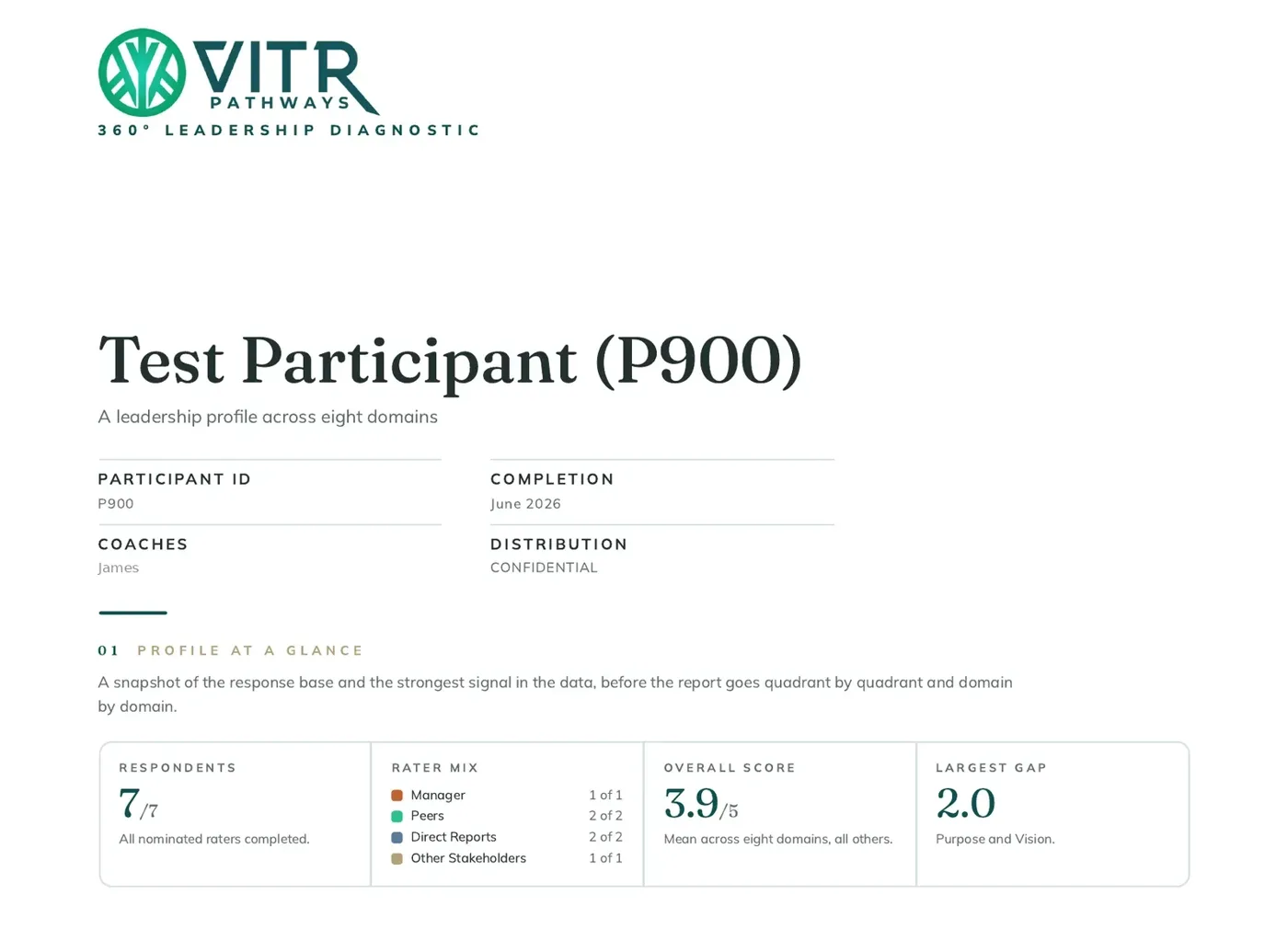Click the Other Stakeholders count "1 of 1"
Screen dimensions: 1288x929
point(605,858)
